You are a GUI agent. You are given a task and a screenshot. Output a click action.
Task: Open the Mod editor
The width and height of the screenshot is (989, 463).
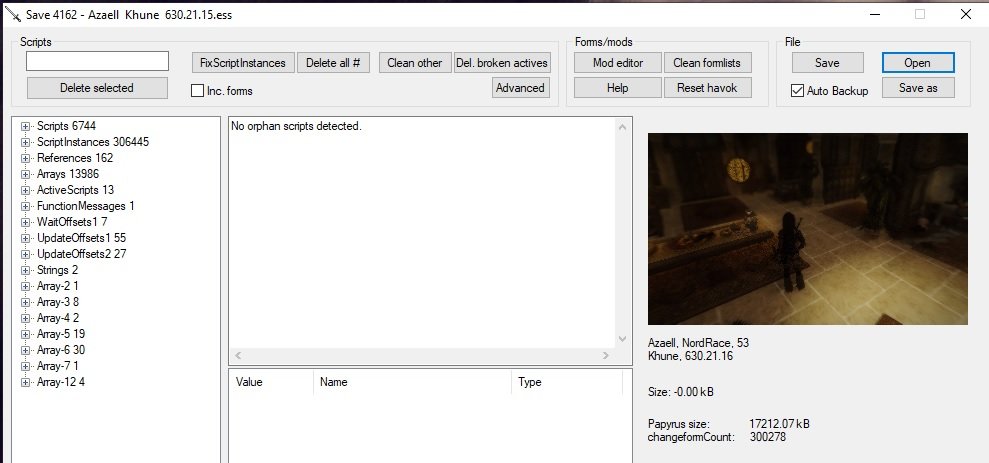[617, 63]
